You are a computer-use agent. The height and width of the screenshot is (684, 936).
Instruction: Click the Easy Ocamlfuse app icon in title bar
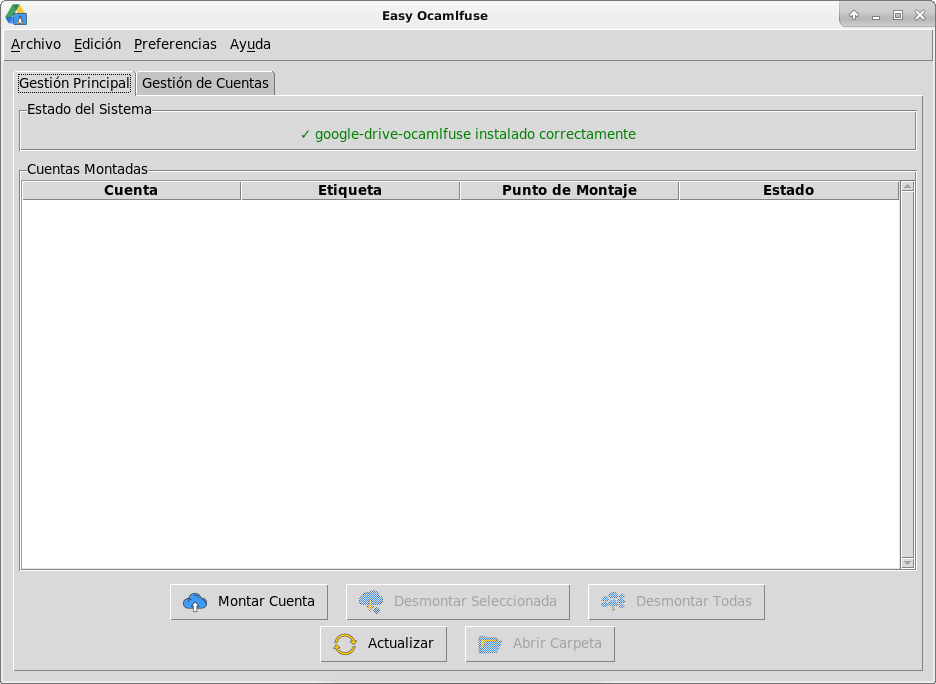click(x=16, y=15)
